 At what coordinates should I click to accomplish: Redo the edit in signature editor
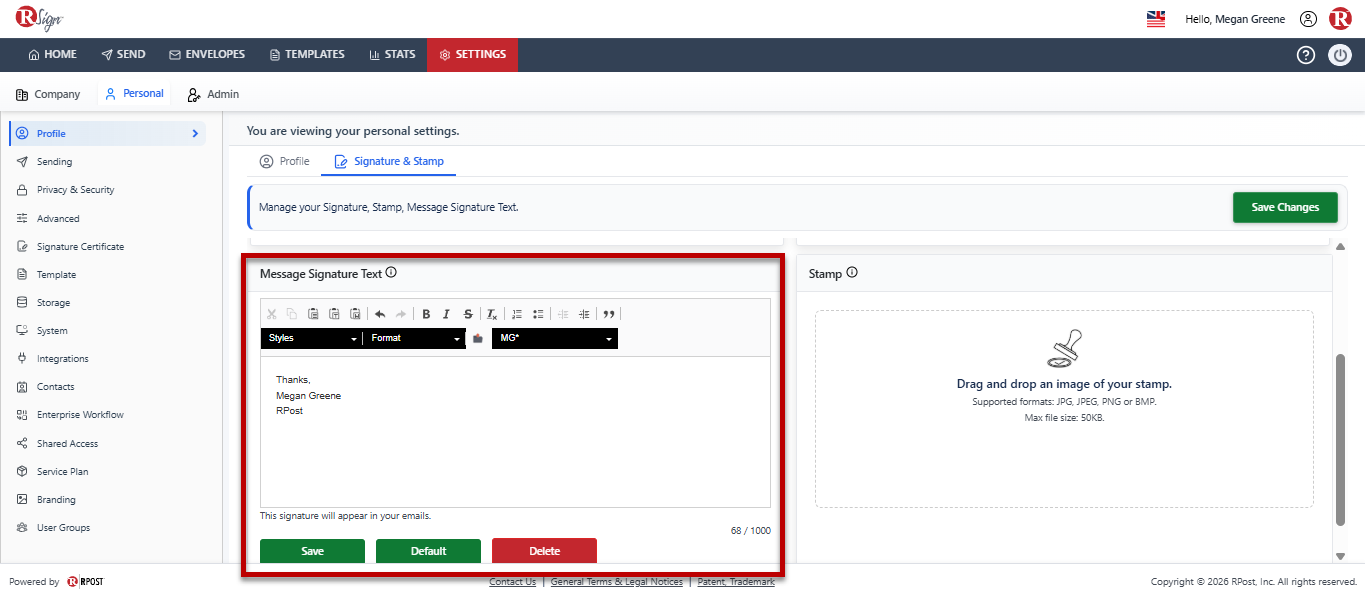coord(401,314)
